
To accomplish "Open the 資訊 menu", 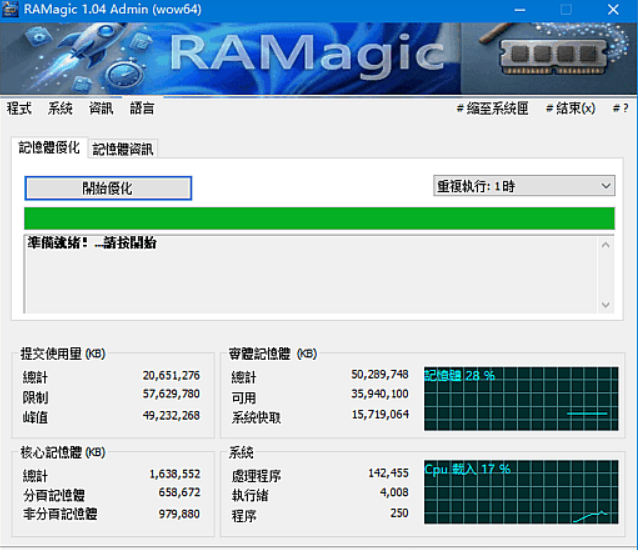I will click(101, 109).
